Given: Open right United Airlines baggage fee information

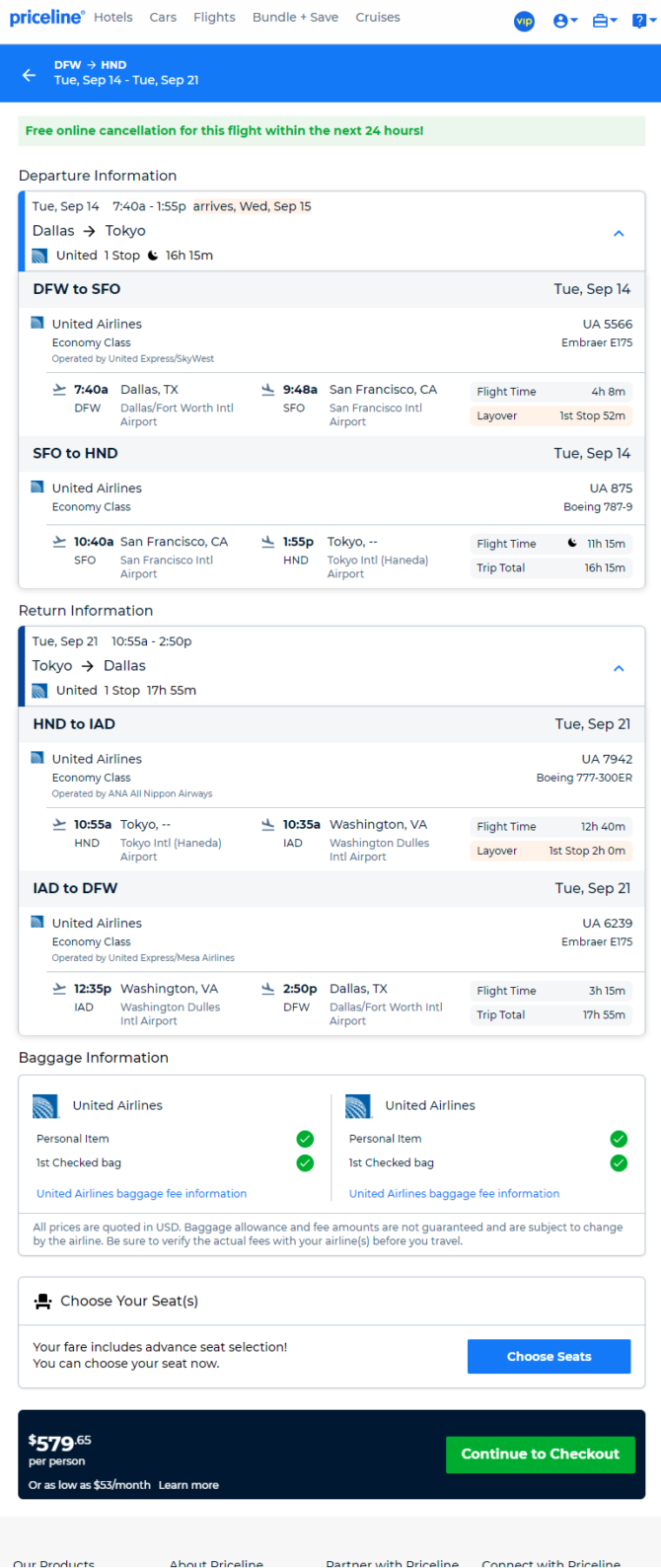Looking at the screenshot, I should [454, 1194].
